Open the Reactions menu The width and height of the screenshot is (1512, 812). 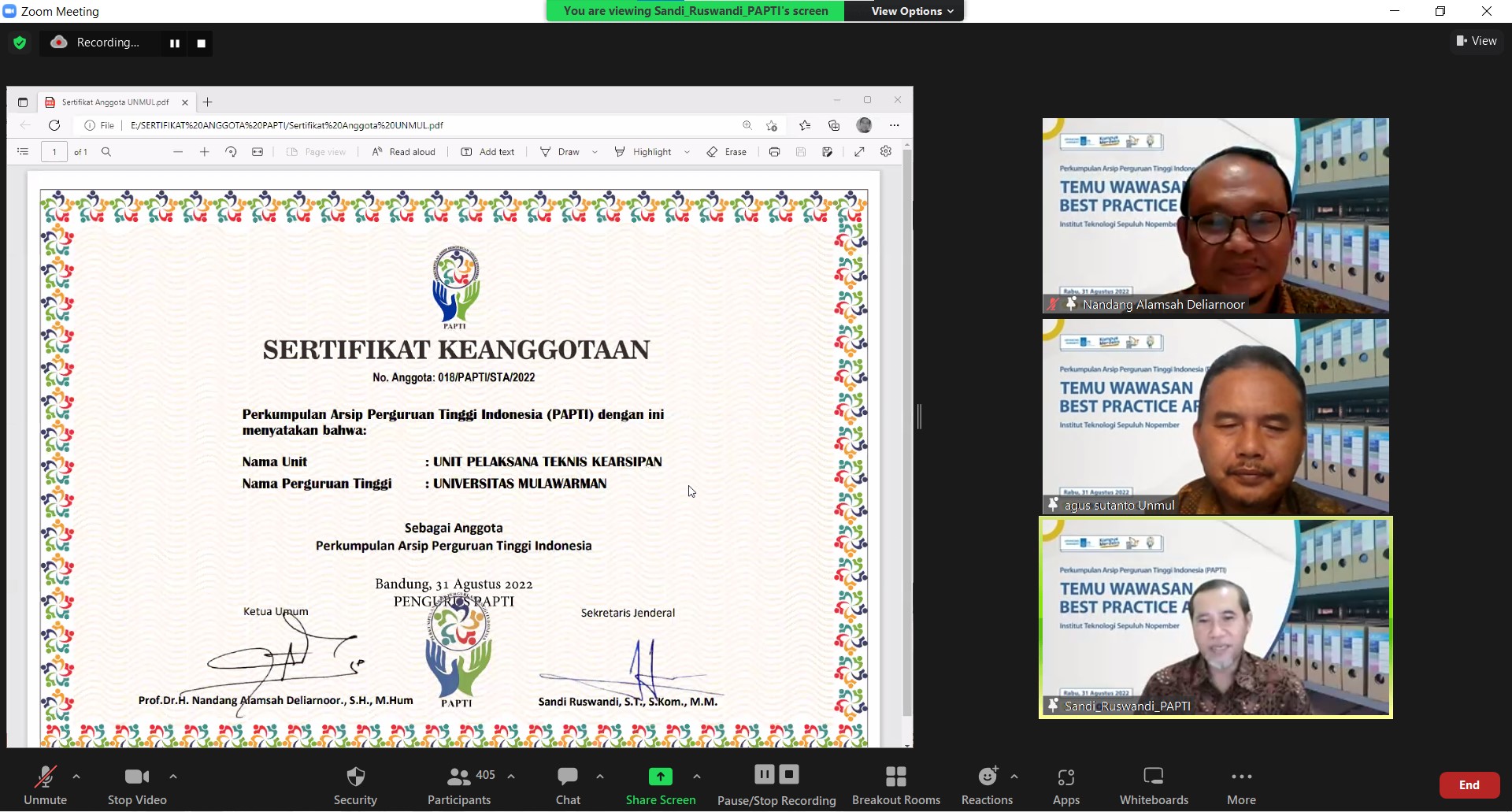[x=987, y=777]
